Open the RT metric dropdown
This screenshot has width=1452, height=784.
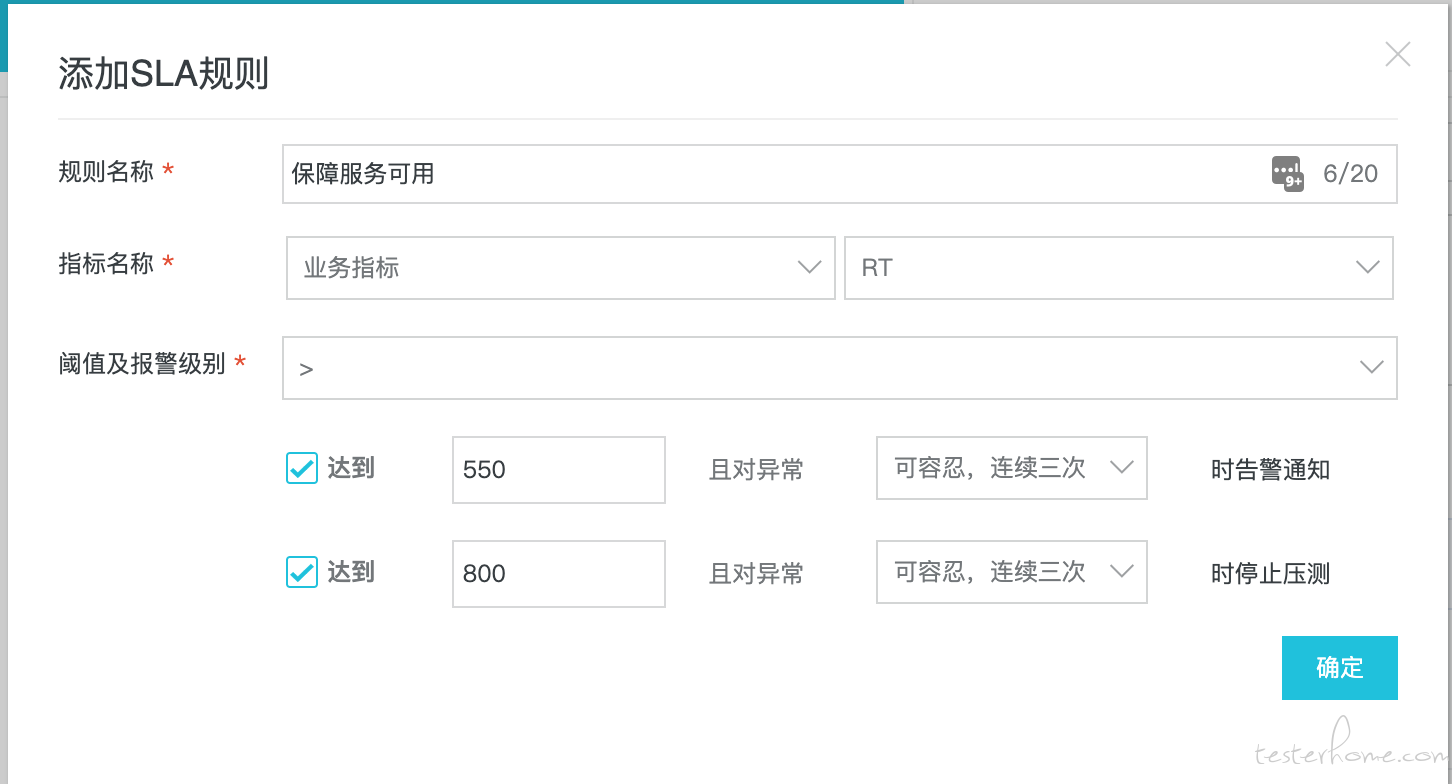[x=1119, y=268]
